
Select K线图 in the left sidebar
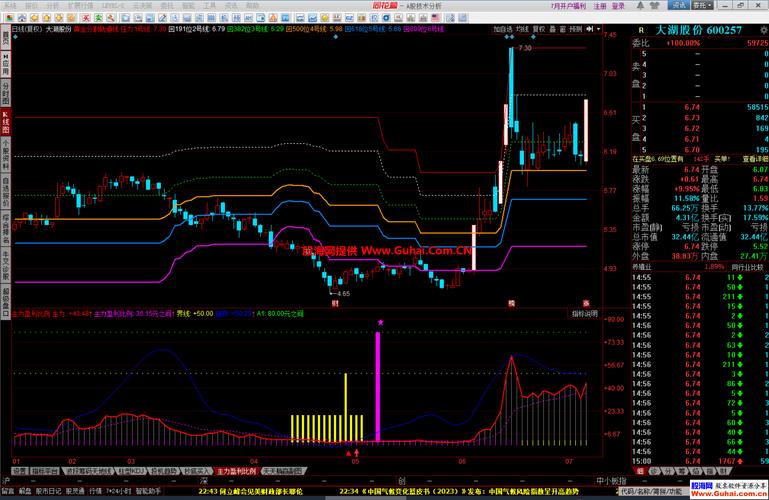(5, 122)
